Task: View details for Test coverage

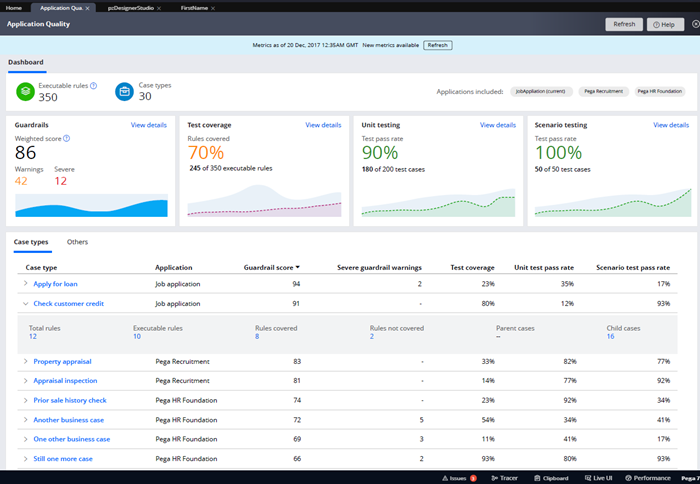Action: pos(323,125)
